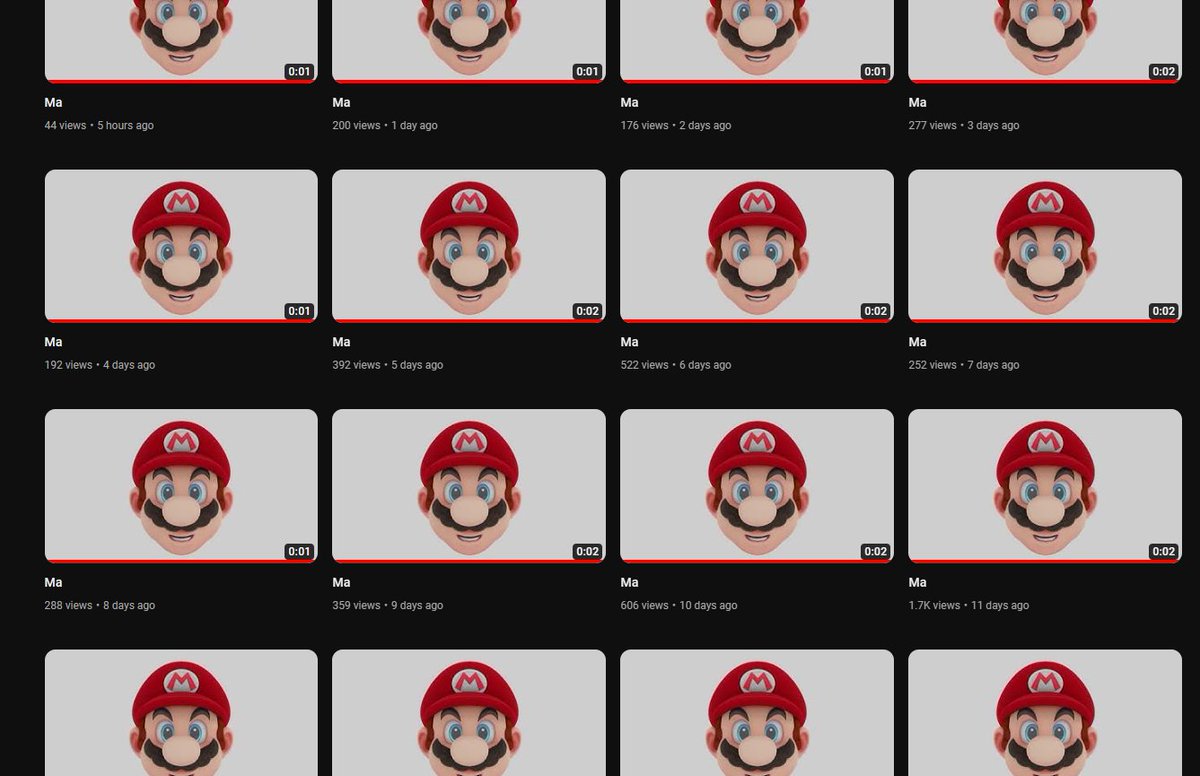Click the 0:02 badge on the 606 views video
The width and height of the screenshot is (1200, 776).
click(873, 551)
